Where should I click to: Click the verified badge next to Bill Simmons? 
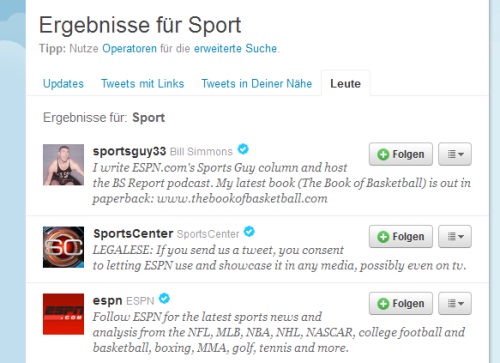243,149
